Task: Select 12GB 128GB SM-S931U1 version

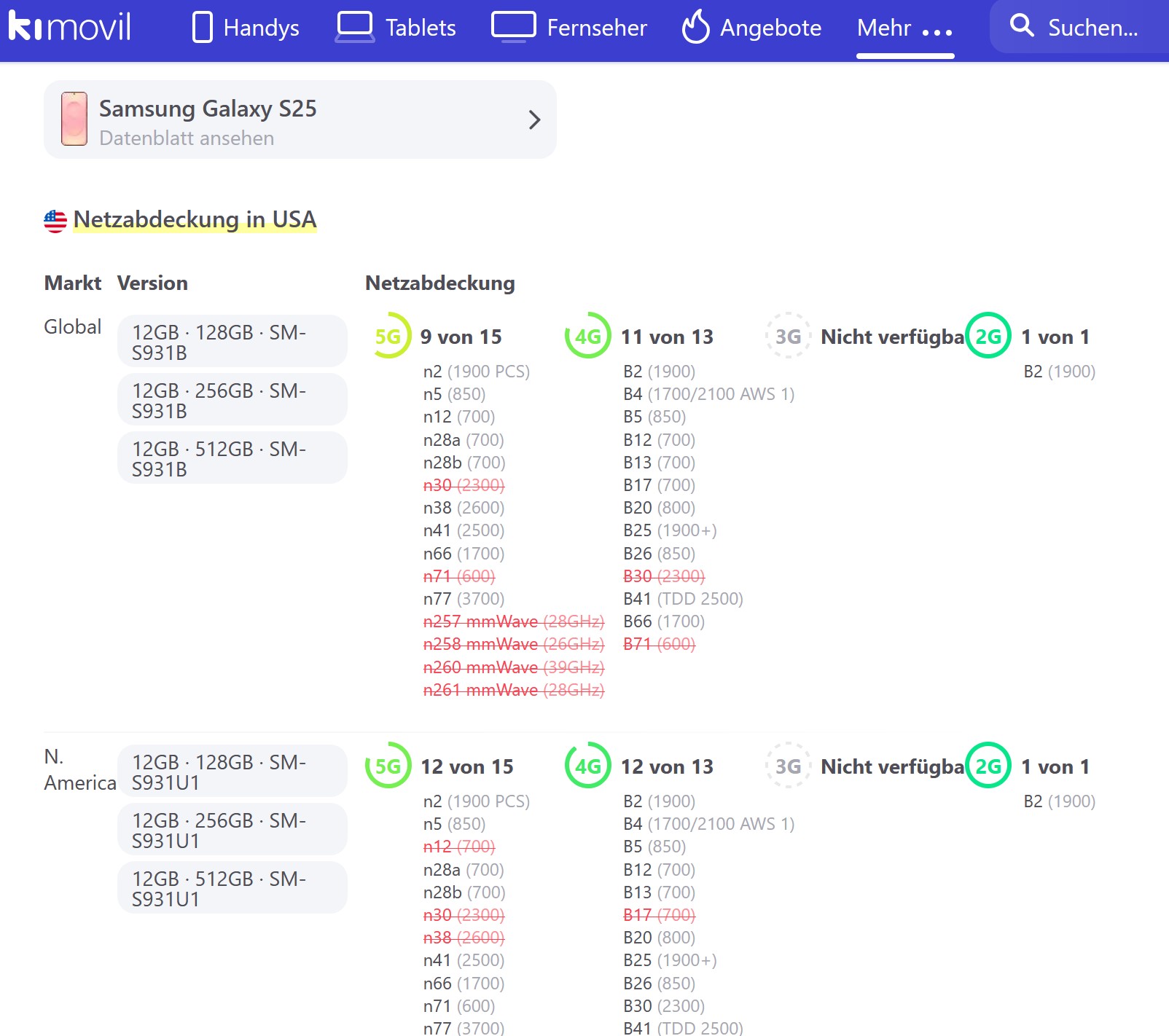Action: tap(232, 771)
